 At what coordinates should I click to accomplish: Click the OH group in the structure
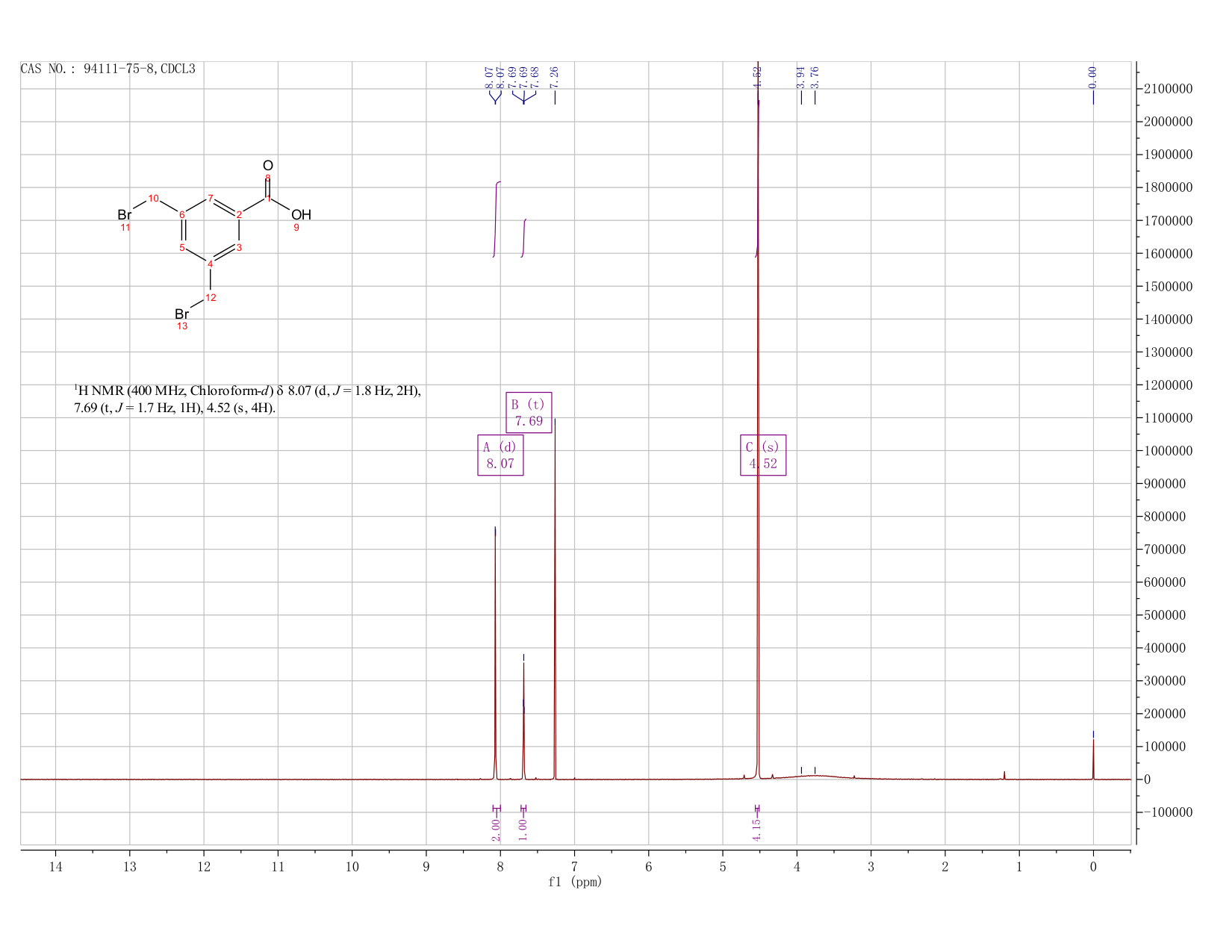(301, 215)
